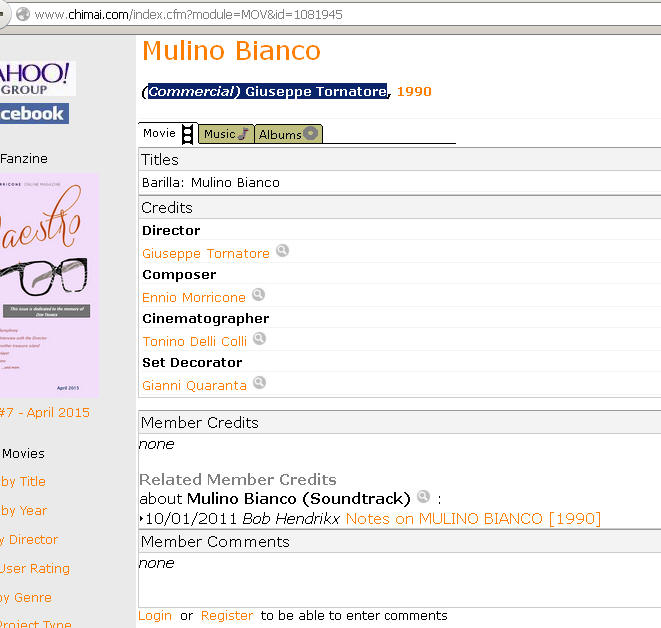Click the Mulino Bianco page title
This screenshot has height=628, width=661.
click(x=231, y=51)
